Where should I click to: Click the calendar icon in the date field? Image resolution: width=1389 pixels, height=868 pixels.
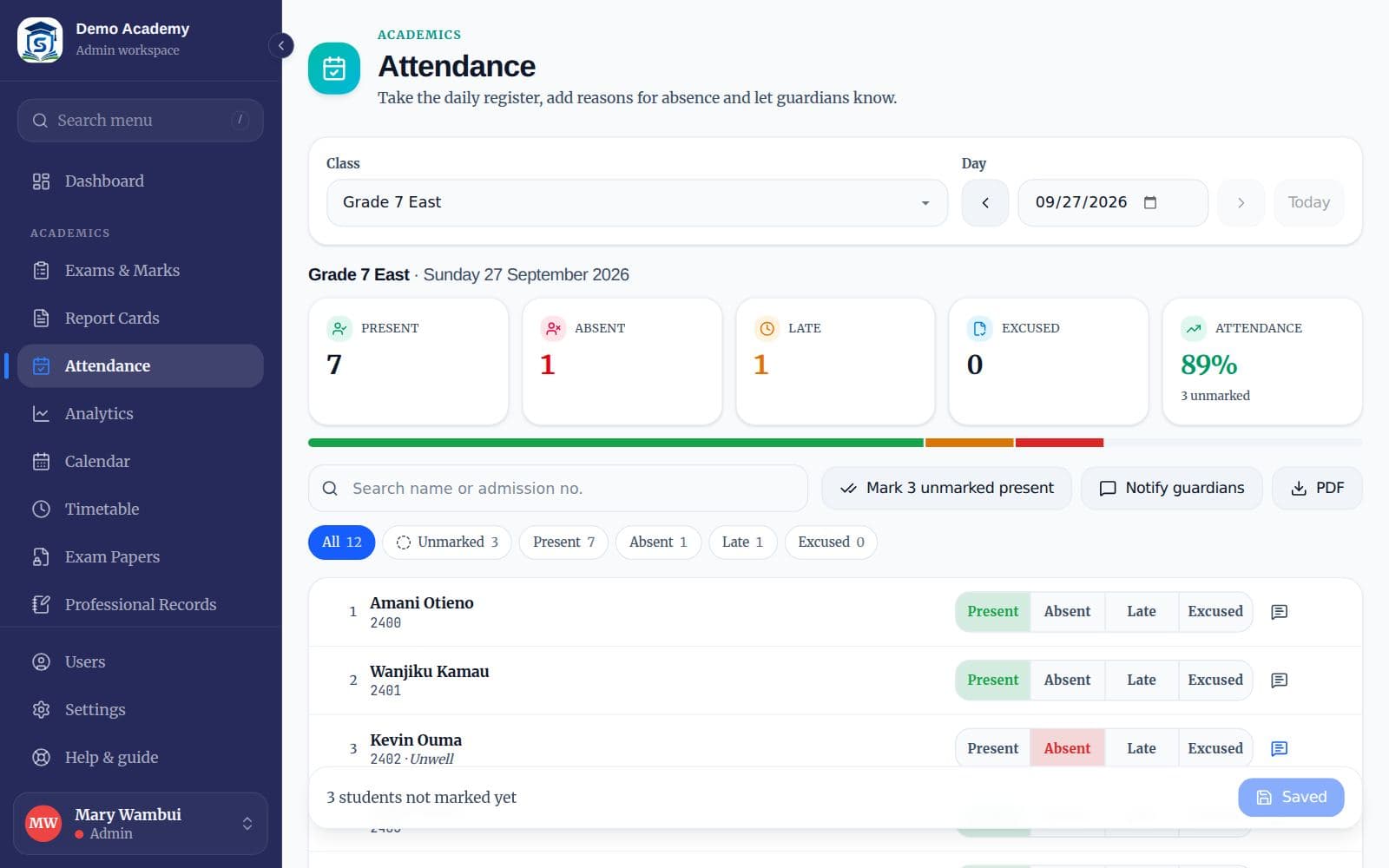1150,202
